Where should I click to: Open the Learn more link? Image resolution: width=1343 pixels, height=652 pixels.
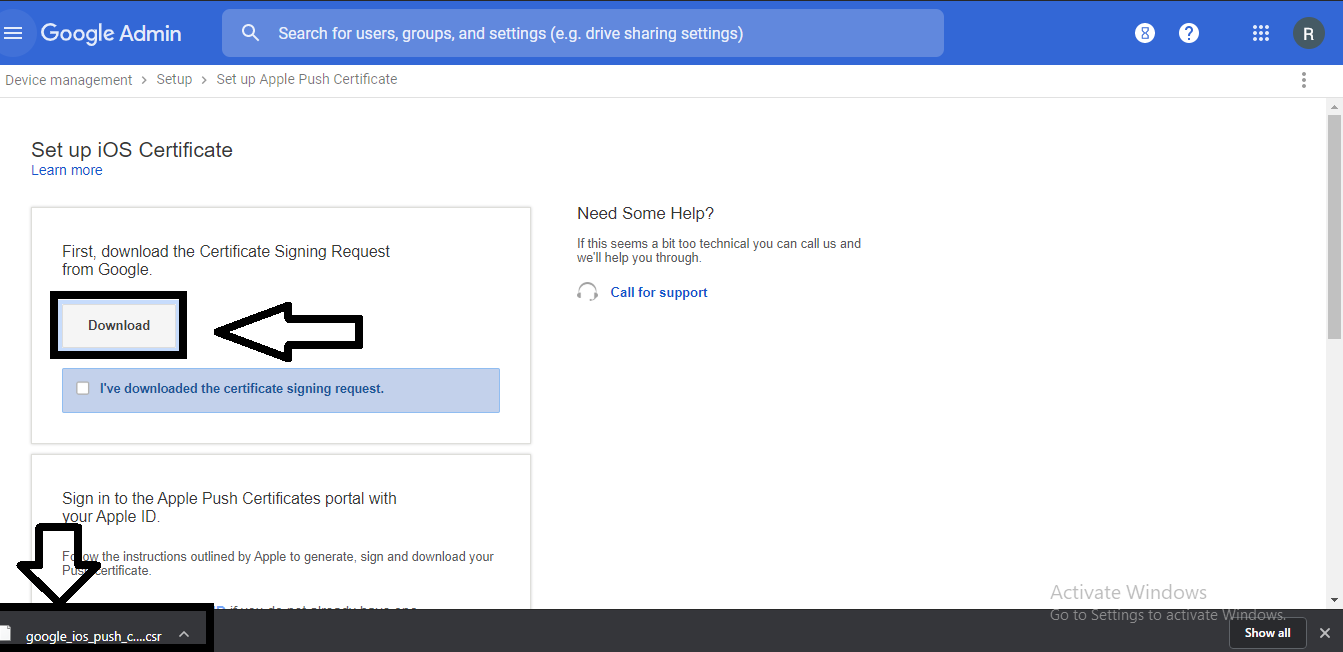67,170
